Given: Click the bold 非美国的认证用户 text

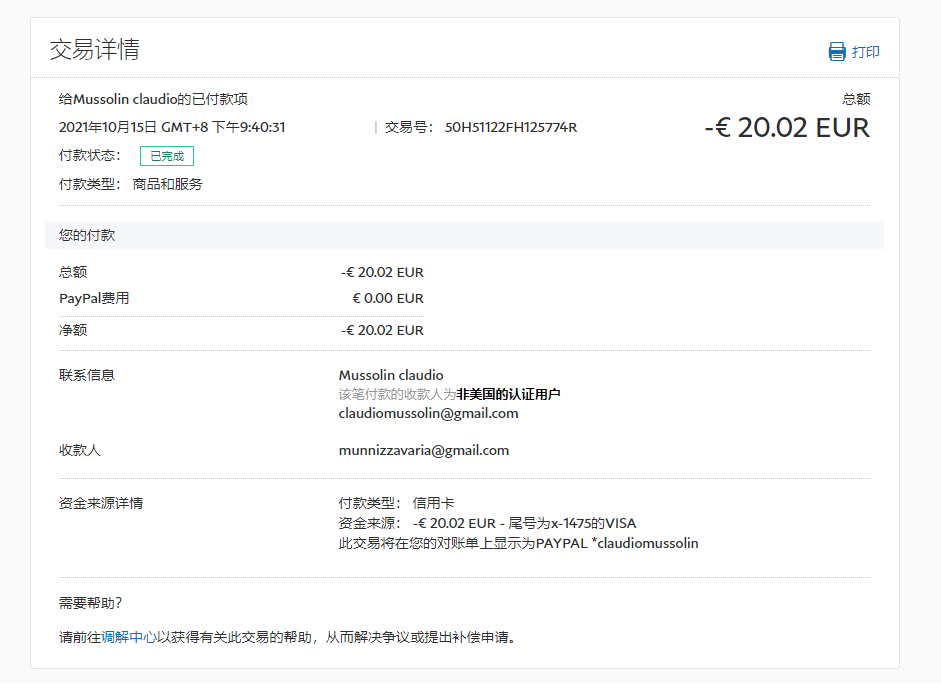Looking at the screenshot, I should [x=508, y=394].
